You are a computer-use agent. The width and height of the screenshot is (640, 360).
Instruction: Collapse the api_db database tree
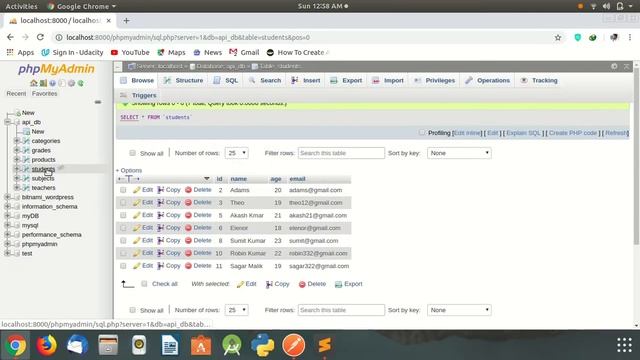coord(8,122)
